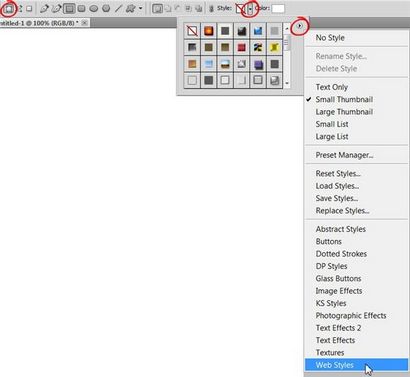
Task: Switch the style view to Text Only
Action: 332,87
